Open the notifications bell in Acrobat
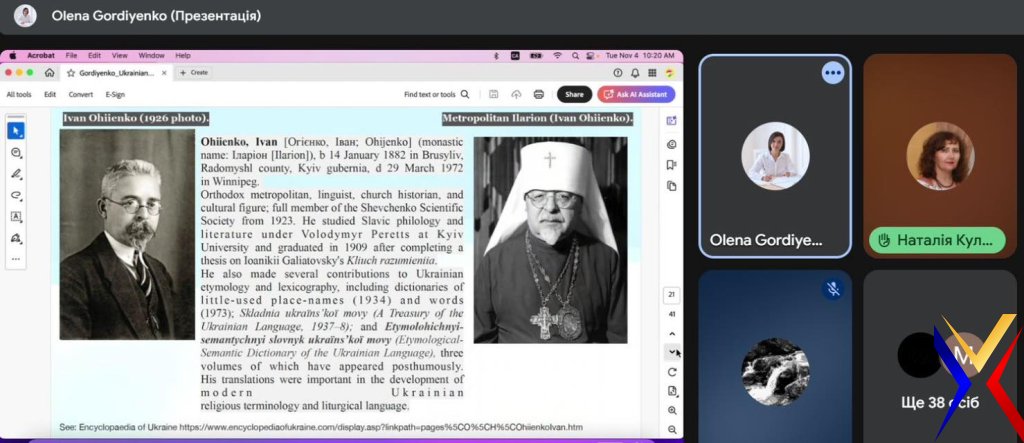The image size is (1024, 443). click(636, 73)
